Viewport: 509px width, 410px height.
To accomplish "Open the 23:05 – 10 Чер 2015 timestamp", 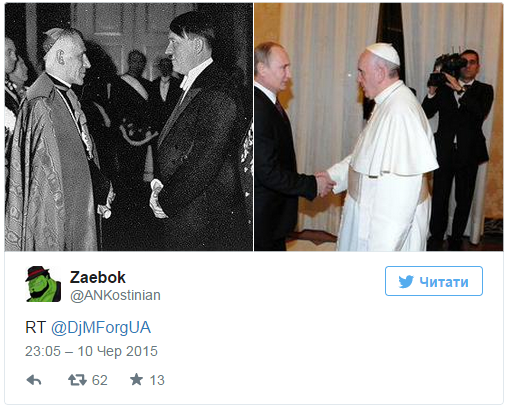I will coord(91,351).
